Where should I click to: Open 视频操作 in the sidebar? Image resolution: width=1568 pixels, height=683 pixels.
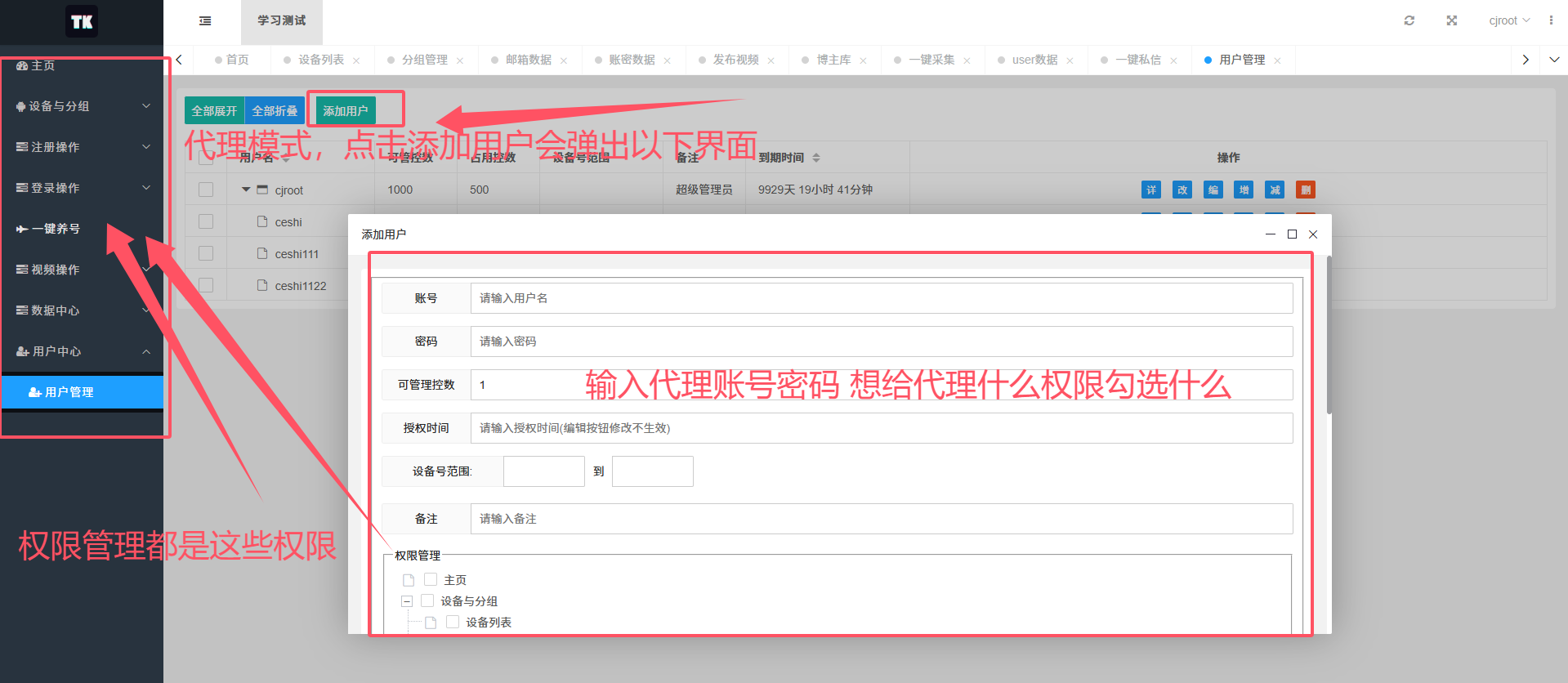[x=82, y=270]
